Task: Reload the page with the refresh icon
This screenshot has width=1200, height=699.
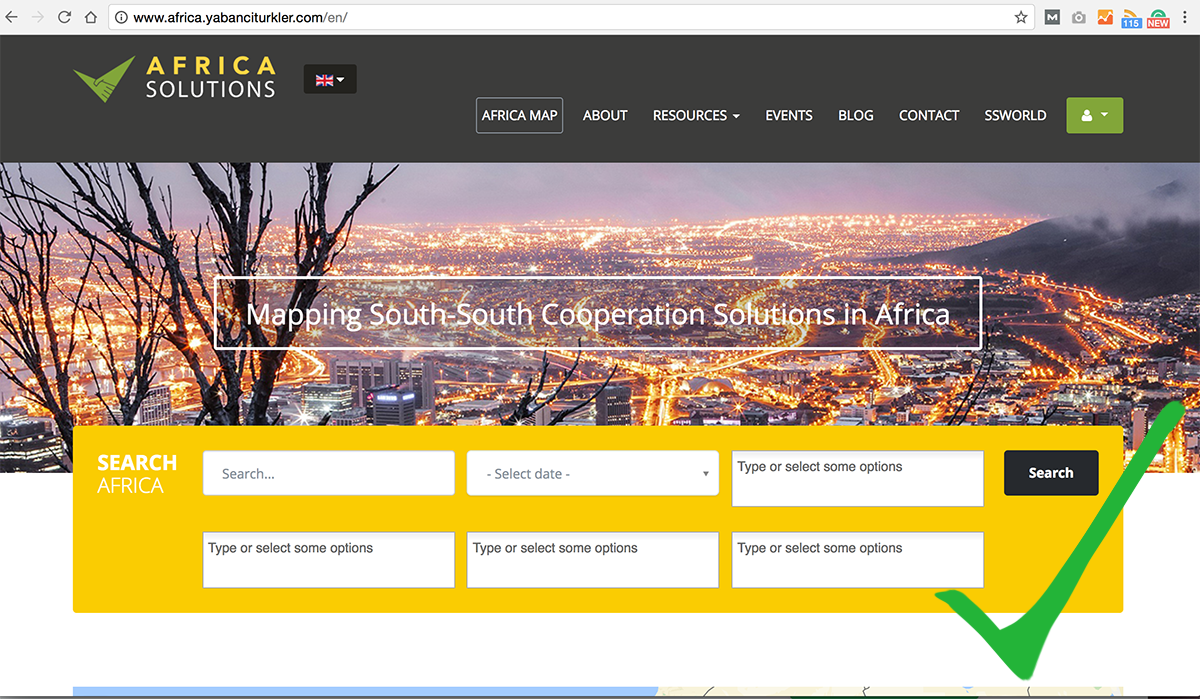Action: (x=64, y=17)
